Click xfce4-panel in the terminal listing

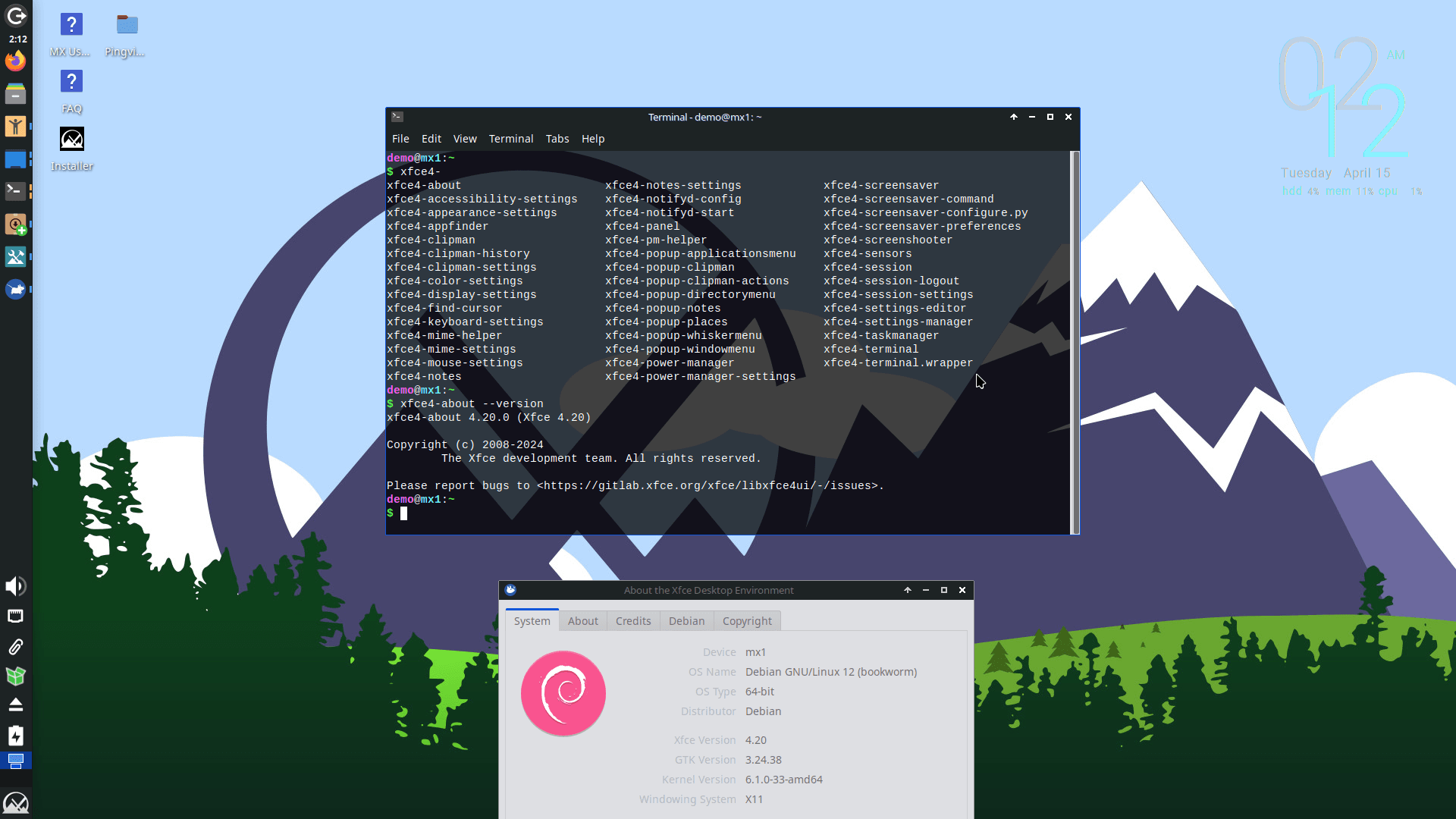(642, 226)
